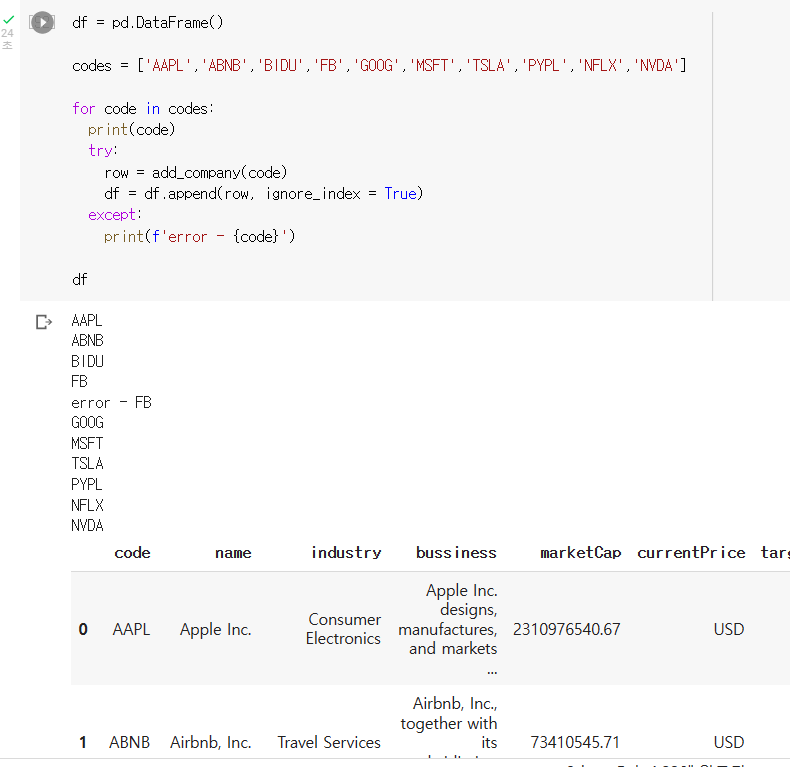Viewport: 790px width, 767px height.
Task: Click the 'currentPrice' column header
Action: click(691, 553)
